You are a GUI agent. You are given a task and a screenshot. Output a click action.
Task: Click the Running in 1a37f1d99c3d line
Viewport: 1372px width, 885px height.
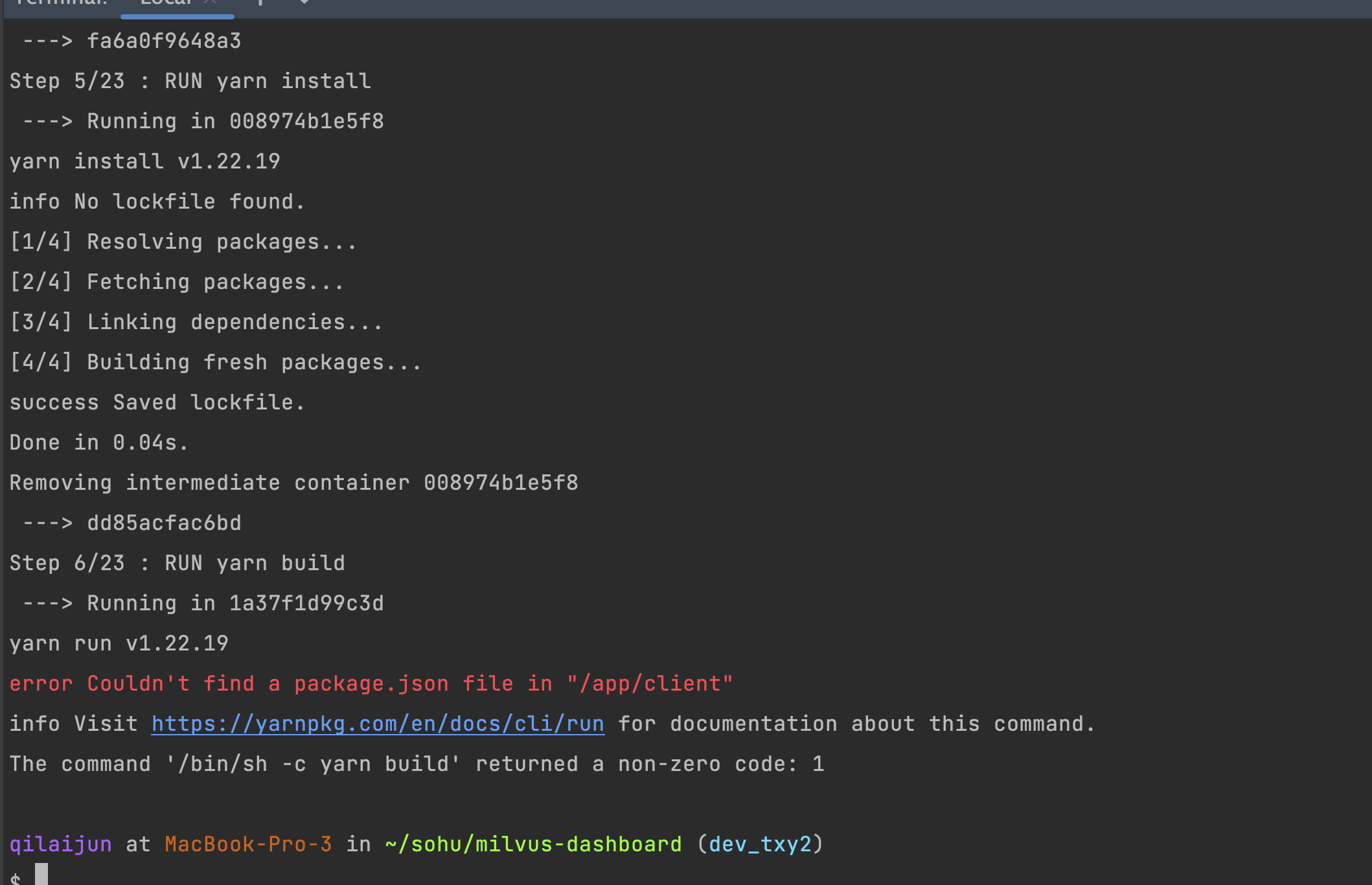click(203, 603)
